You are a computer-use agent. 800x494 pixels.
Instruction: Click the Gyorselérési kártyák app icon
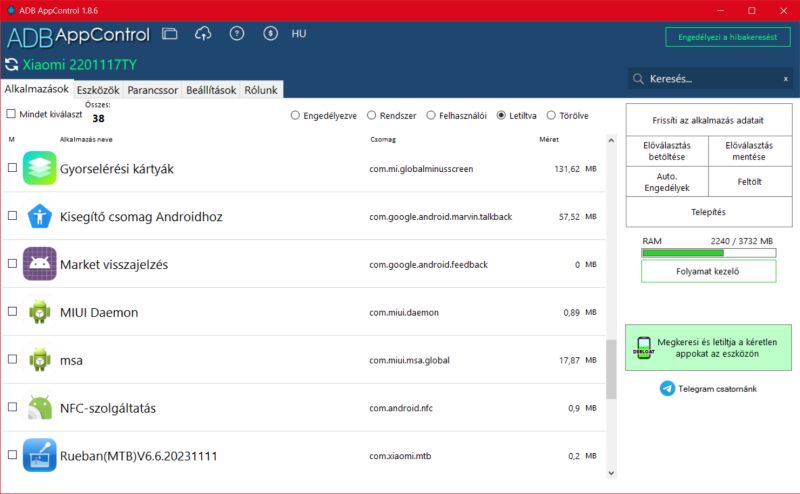point(40,168)
